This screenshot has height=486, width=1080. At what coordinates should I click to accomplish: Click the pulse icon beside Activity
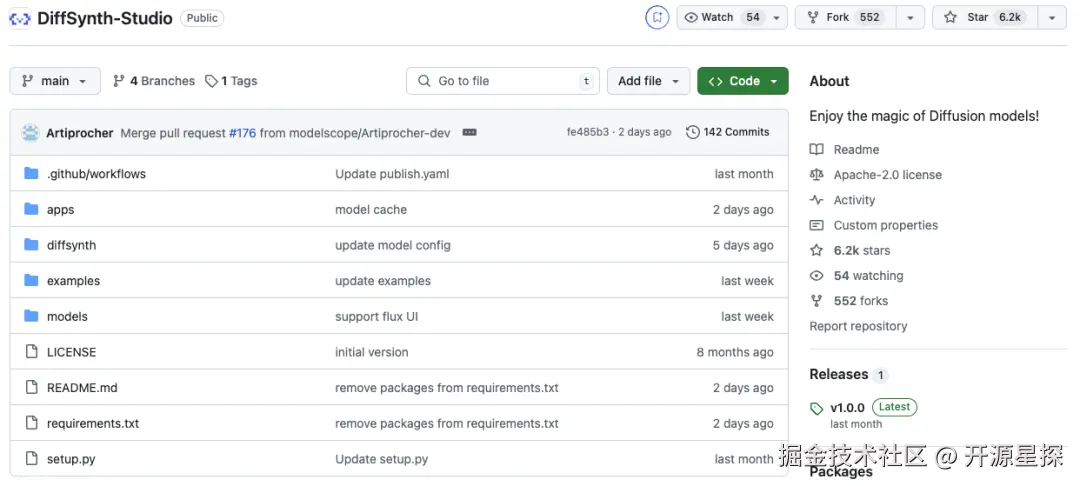click(816, 200)
